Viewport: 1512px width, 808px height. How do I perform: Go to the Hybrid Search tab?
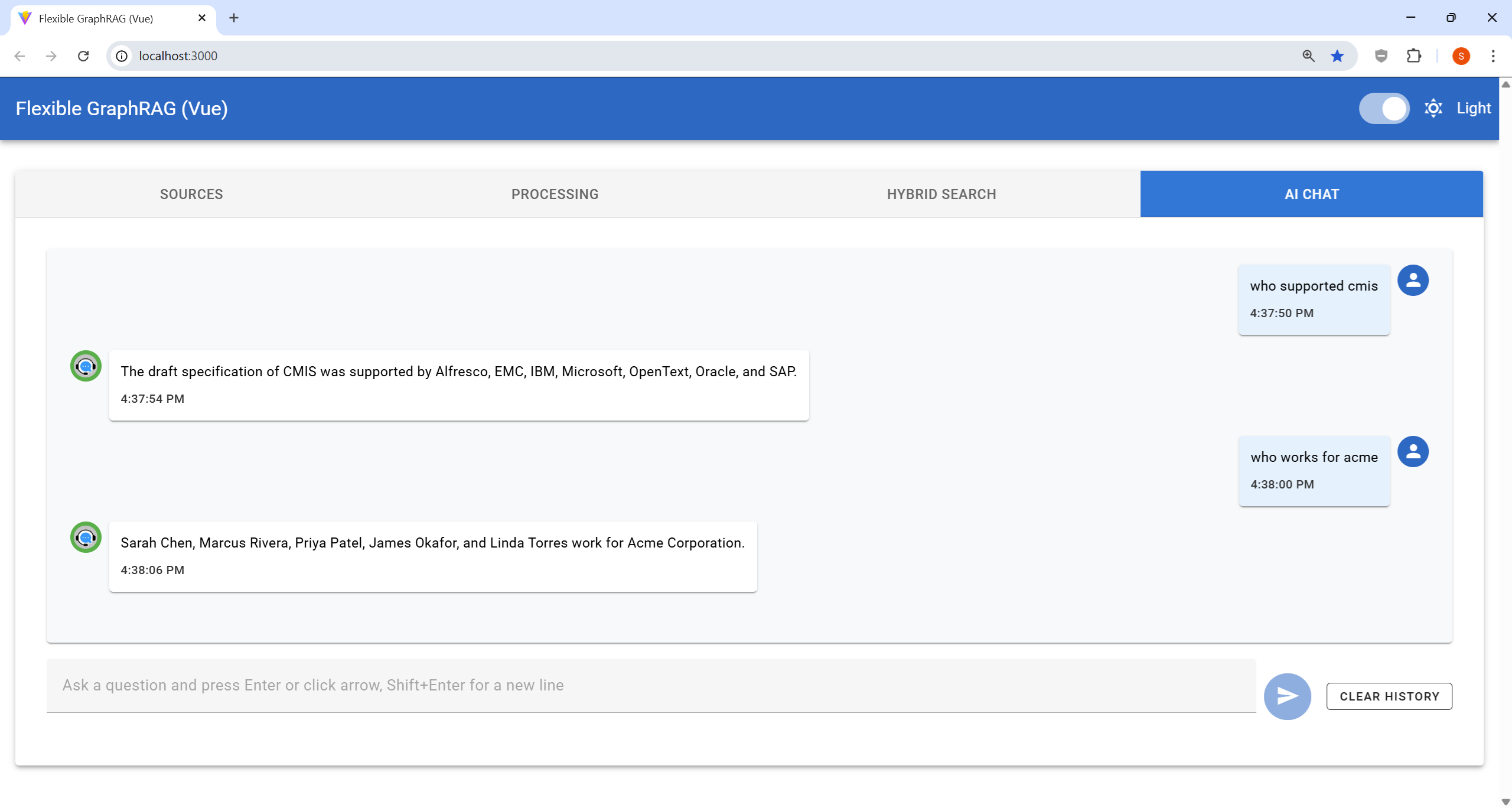(941, 194)
